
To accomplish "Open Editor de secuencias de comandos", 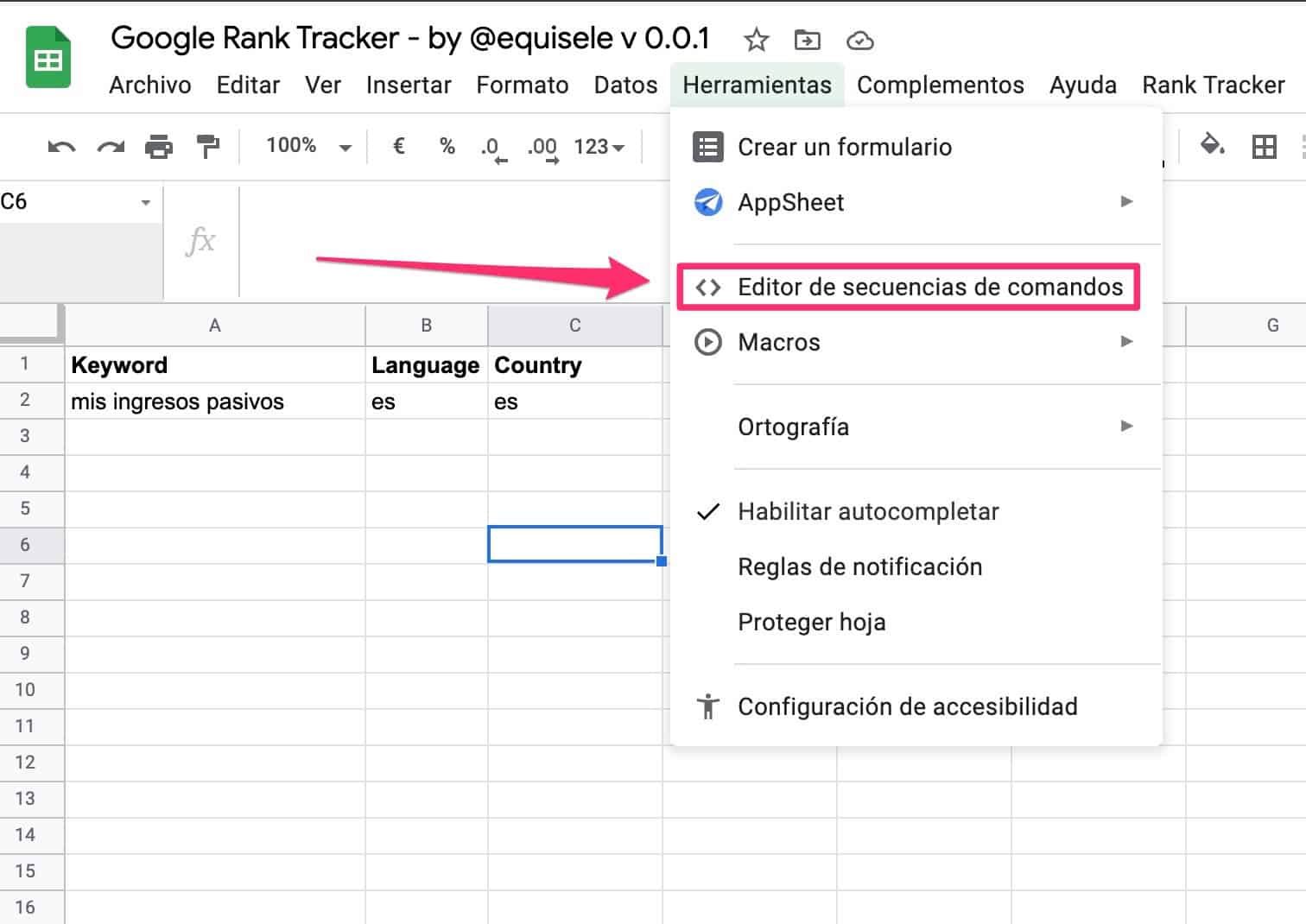I will tap(929, 287).
